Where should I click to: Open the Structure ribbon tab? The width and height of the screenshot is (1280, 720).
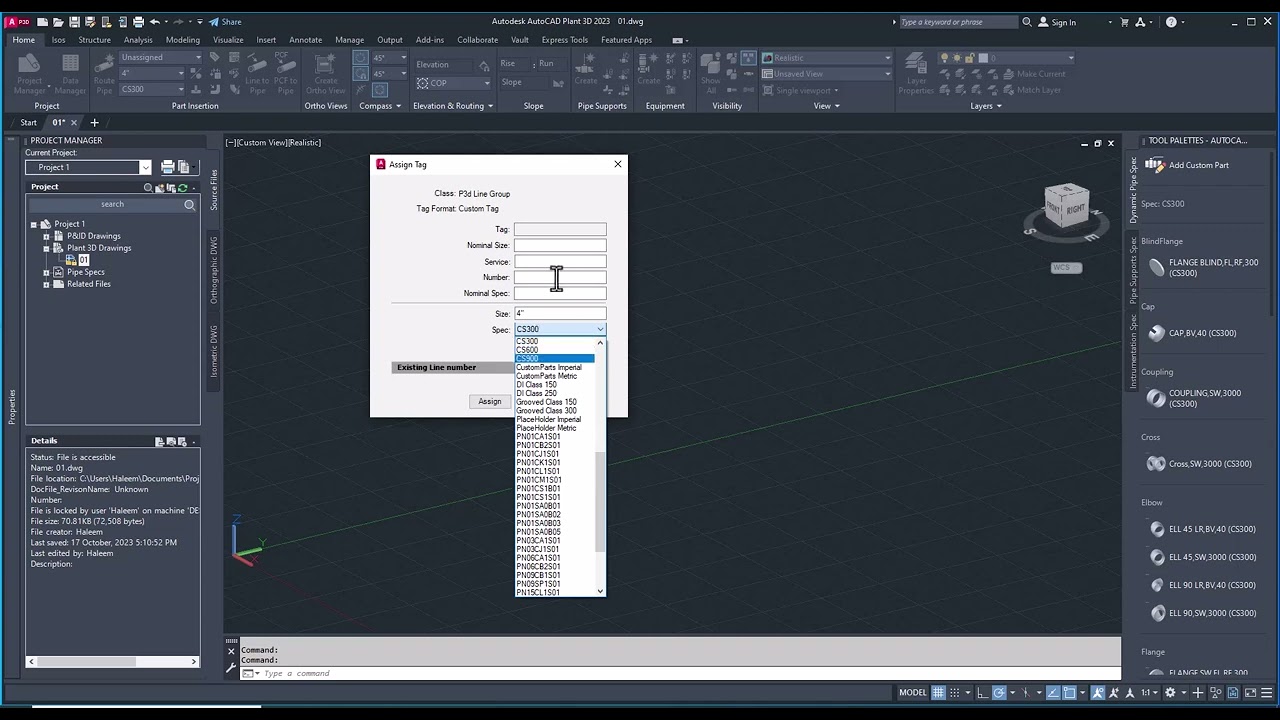(x=95, y=40)
